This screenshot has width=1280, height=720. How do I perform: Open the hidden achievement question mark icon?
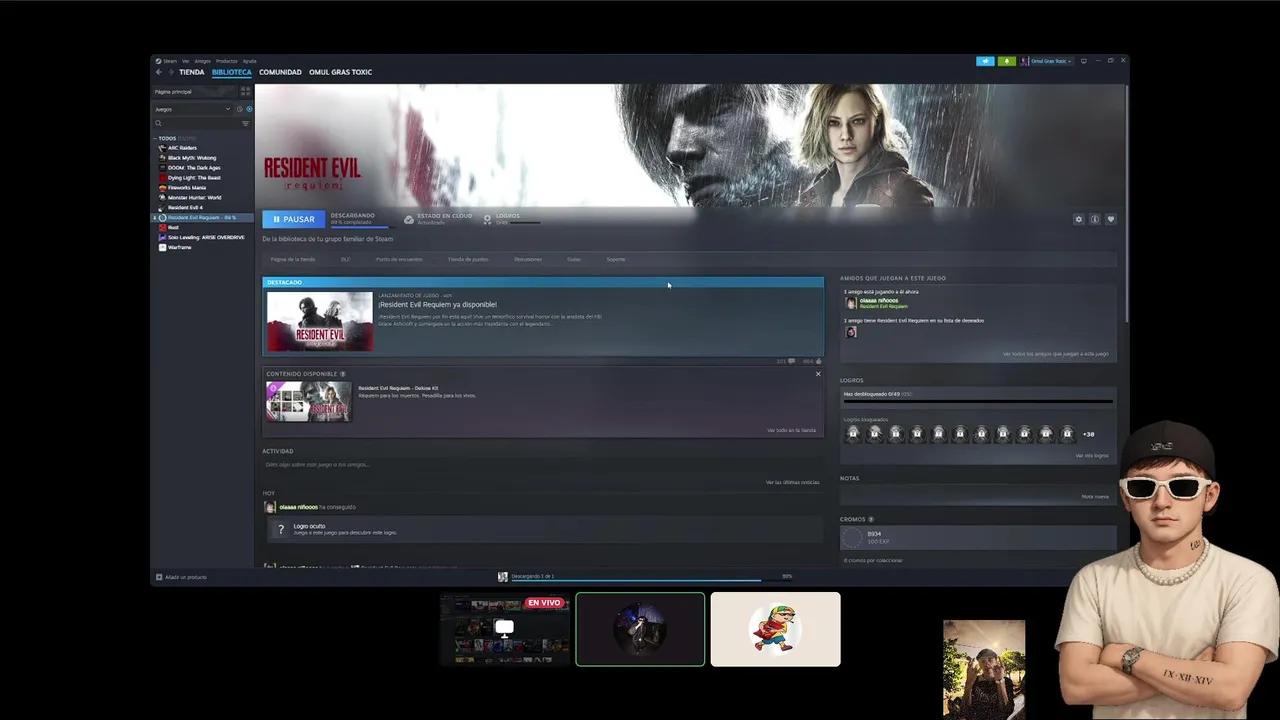[x=281, y=529]
